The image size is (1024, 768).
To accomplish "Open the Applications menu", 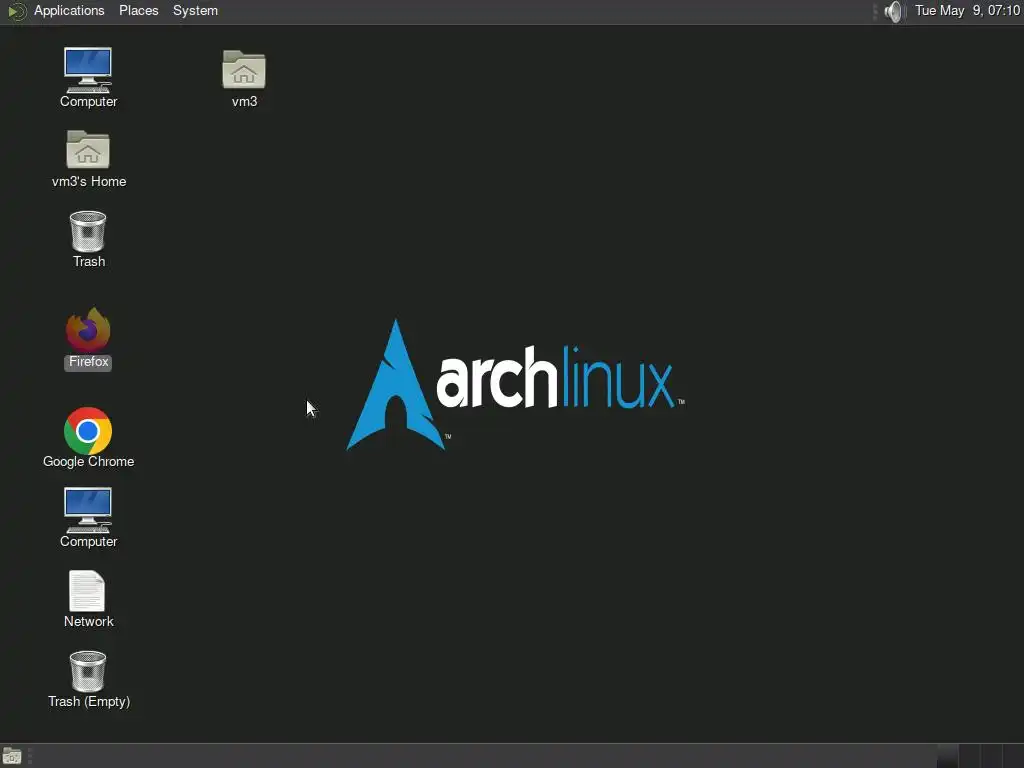I will click(x=69, y=10).
